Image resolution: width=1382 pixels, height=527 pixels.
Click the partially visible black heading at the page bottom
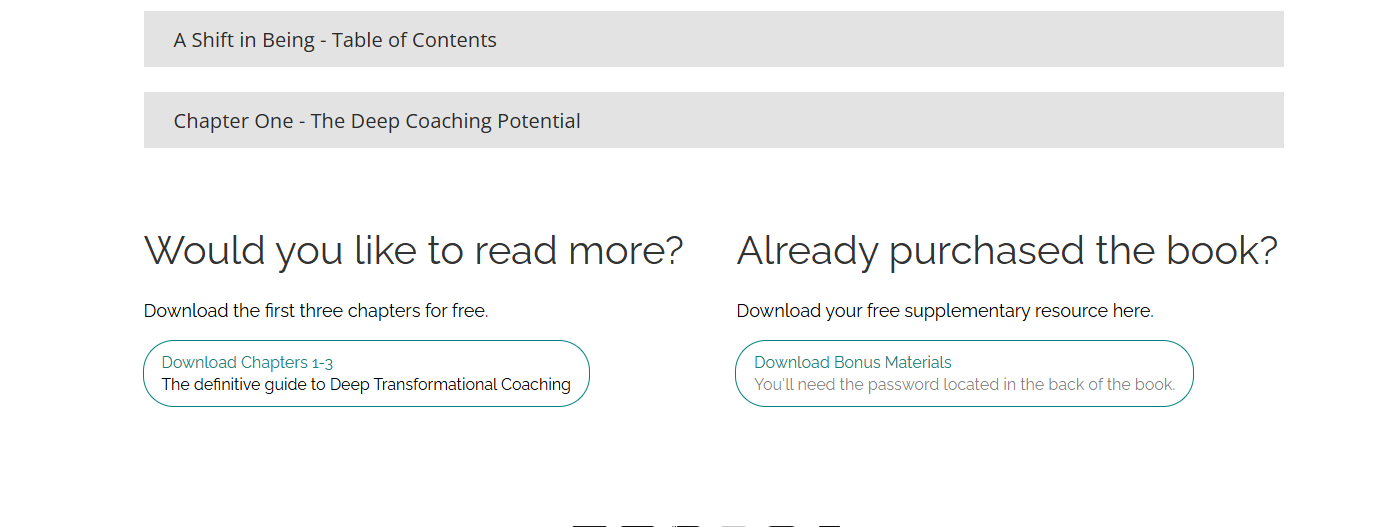(x=706, y=524)
